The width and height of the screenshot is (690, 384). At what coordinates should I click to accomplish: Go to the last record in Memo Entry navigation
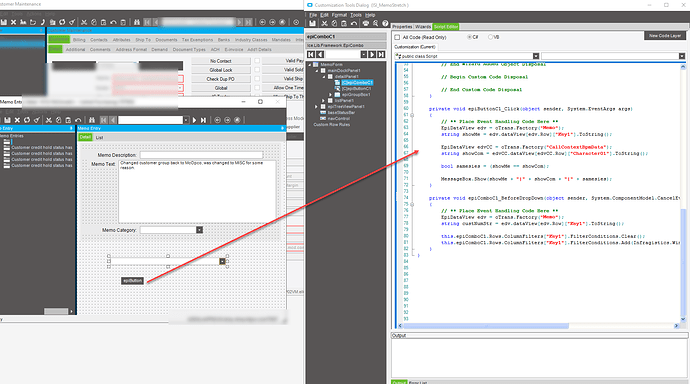point(203,120)
